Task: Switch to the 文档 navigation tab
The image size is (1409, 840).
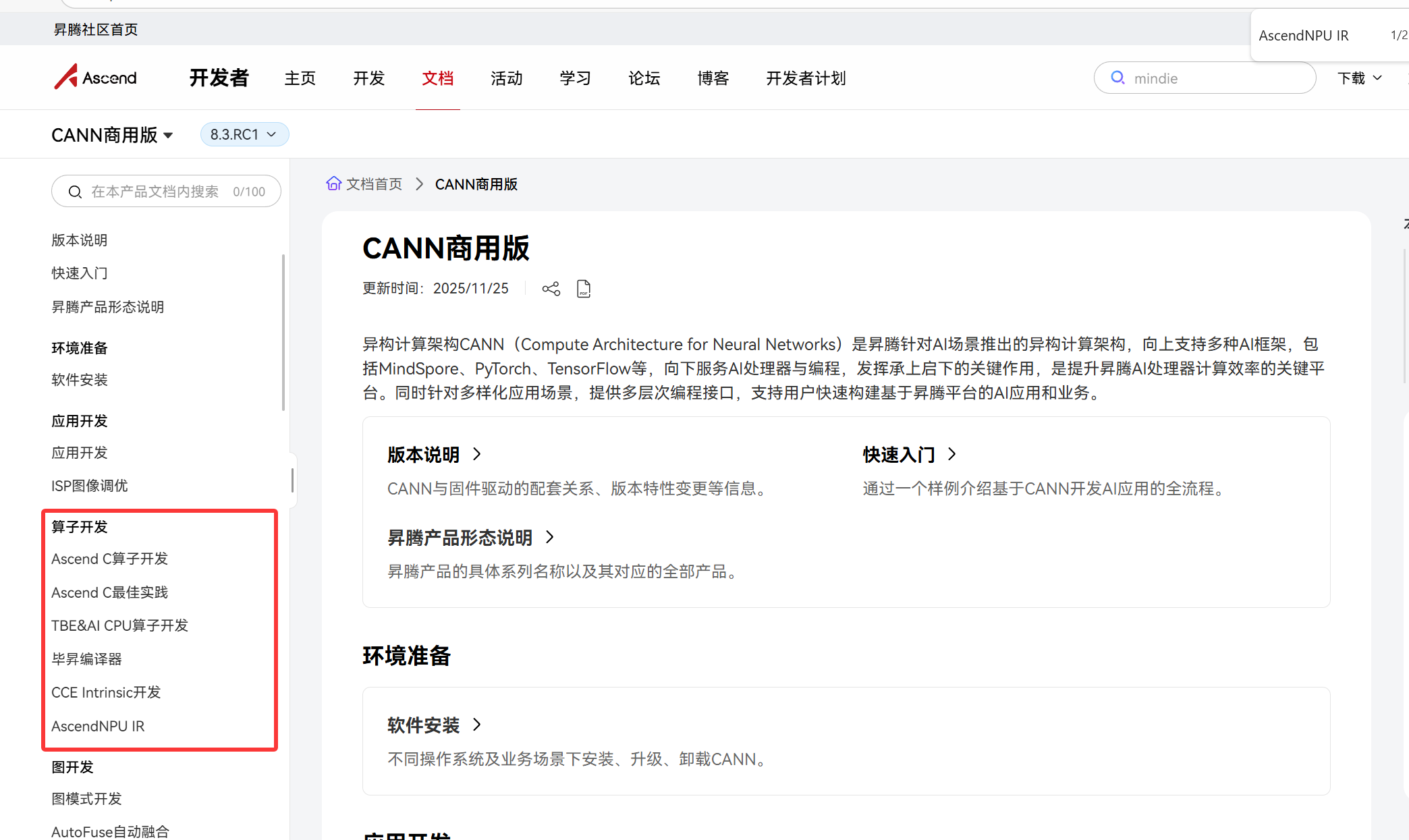Action: 437,78
